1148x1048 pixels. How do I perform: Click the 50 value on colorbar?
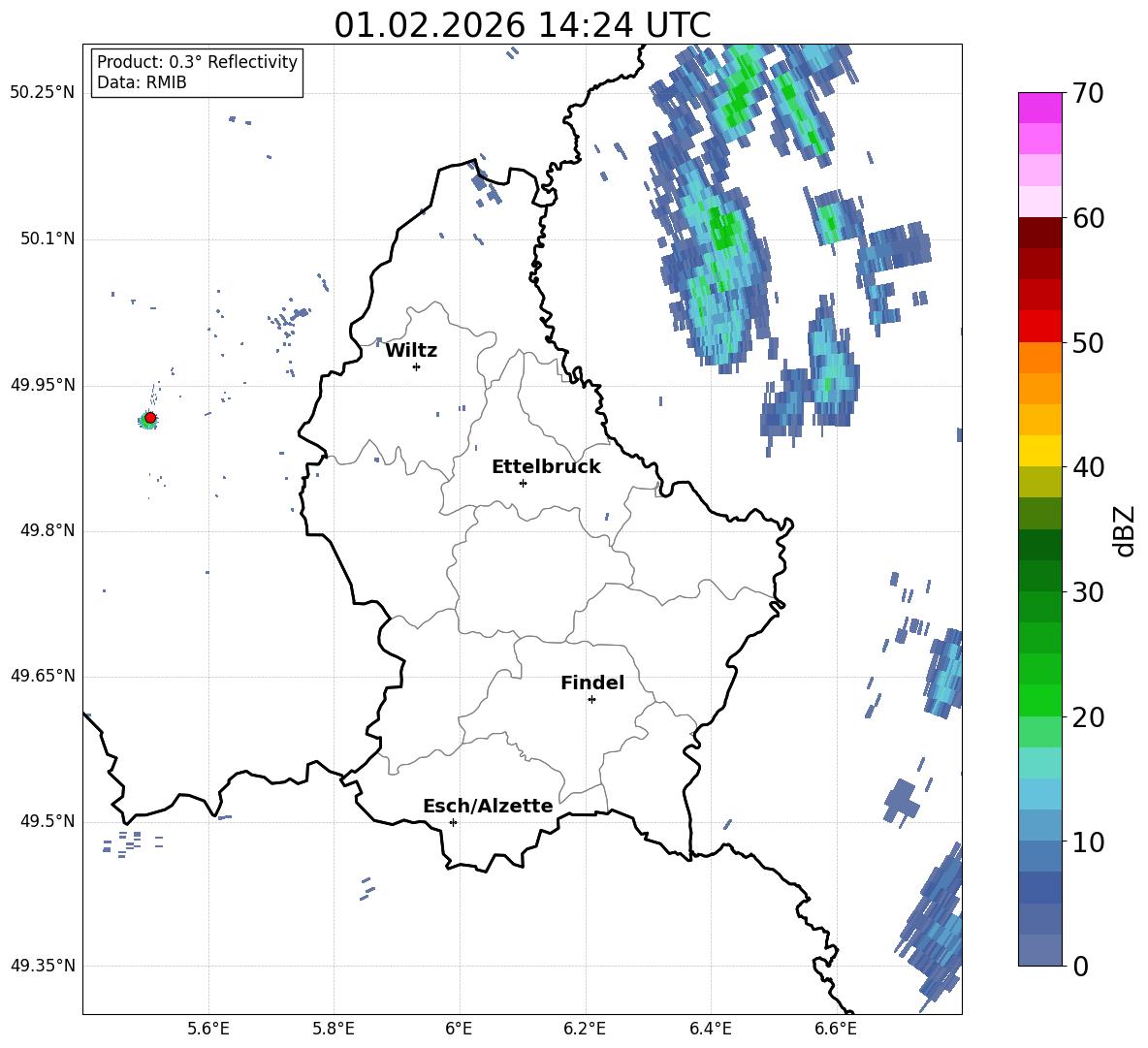click(x=1087, y=343)
